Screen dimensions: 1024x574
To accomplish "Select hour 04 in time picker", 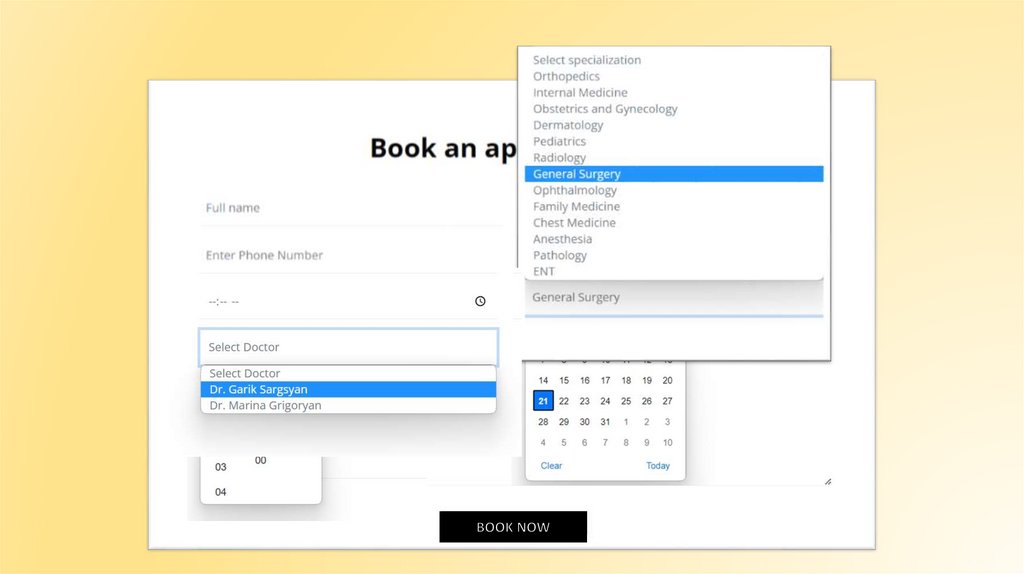I will pyautogui.click(x=221, y=492).
